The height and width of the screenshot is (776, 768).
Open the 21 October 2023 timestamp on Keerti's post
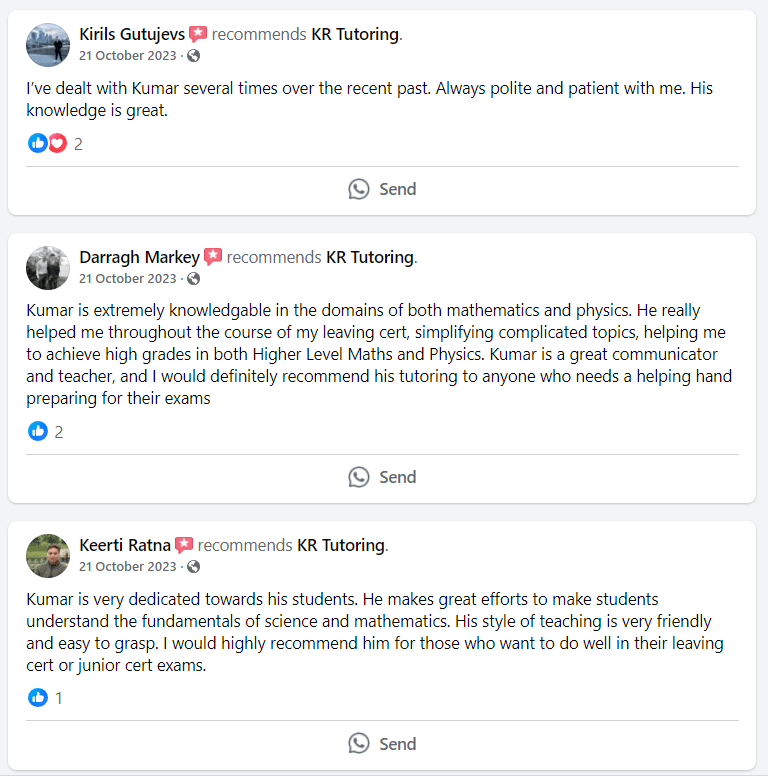[127, 567]
